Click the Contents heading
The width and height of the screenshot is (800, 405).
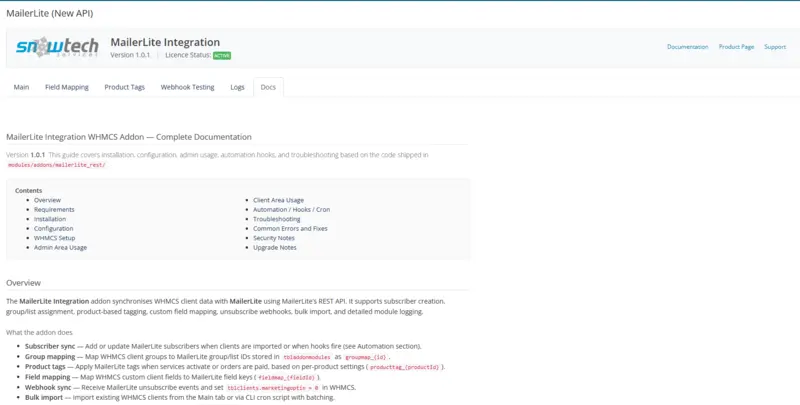[29, 190]
